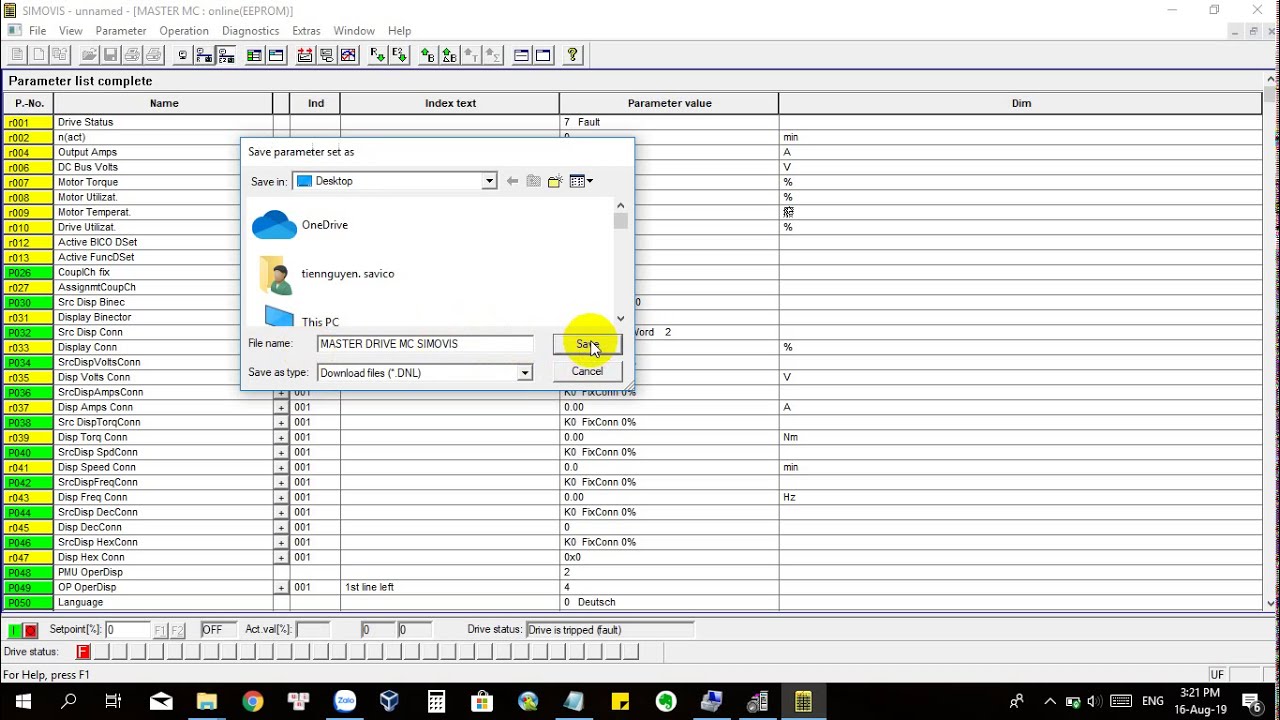Go back using the dialog's back arrow
This screenshot has height=720, width=1280.
(x=512, y=181)
